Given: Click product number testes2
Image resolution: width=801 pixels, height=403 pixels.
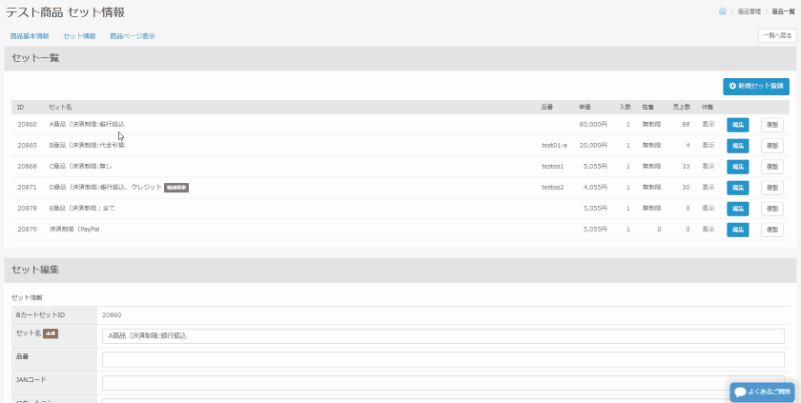Looking at the screenshot, I should (x=553, y=187).
